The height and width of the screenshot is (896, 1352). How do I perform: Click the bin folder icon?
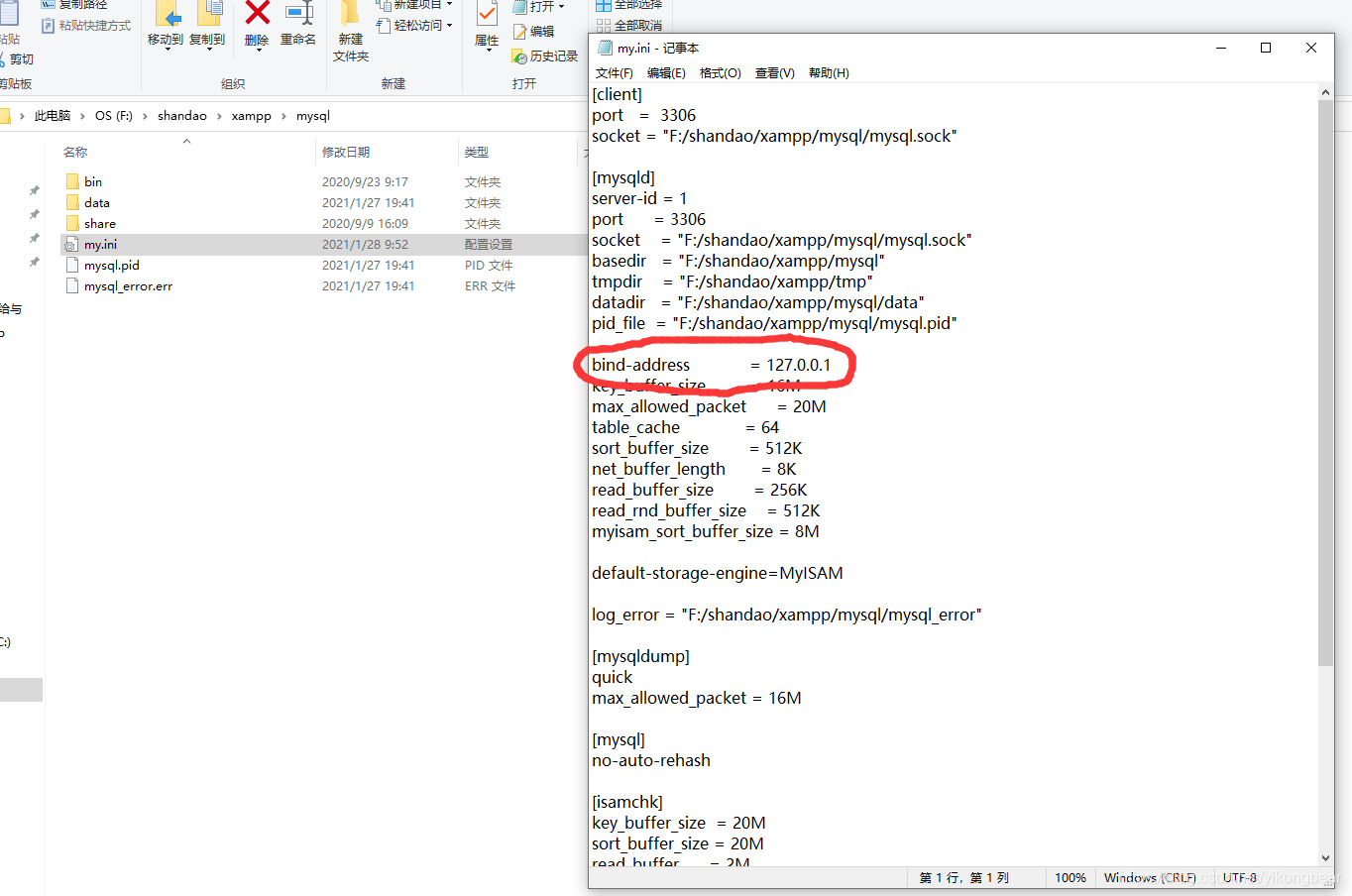[x=72, y=181]
